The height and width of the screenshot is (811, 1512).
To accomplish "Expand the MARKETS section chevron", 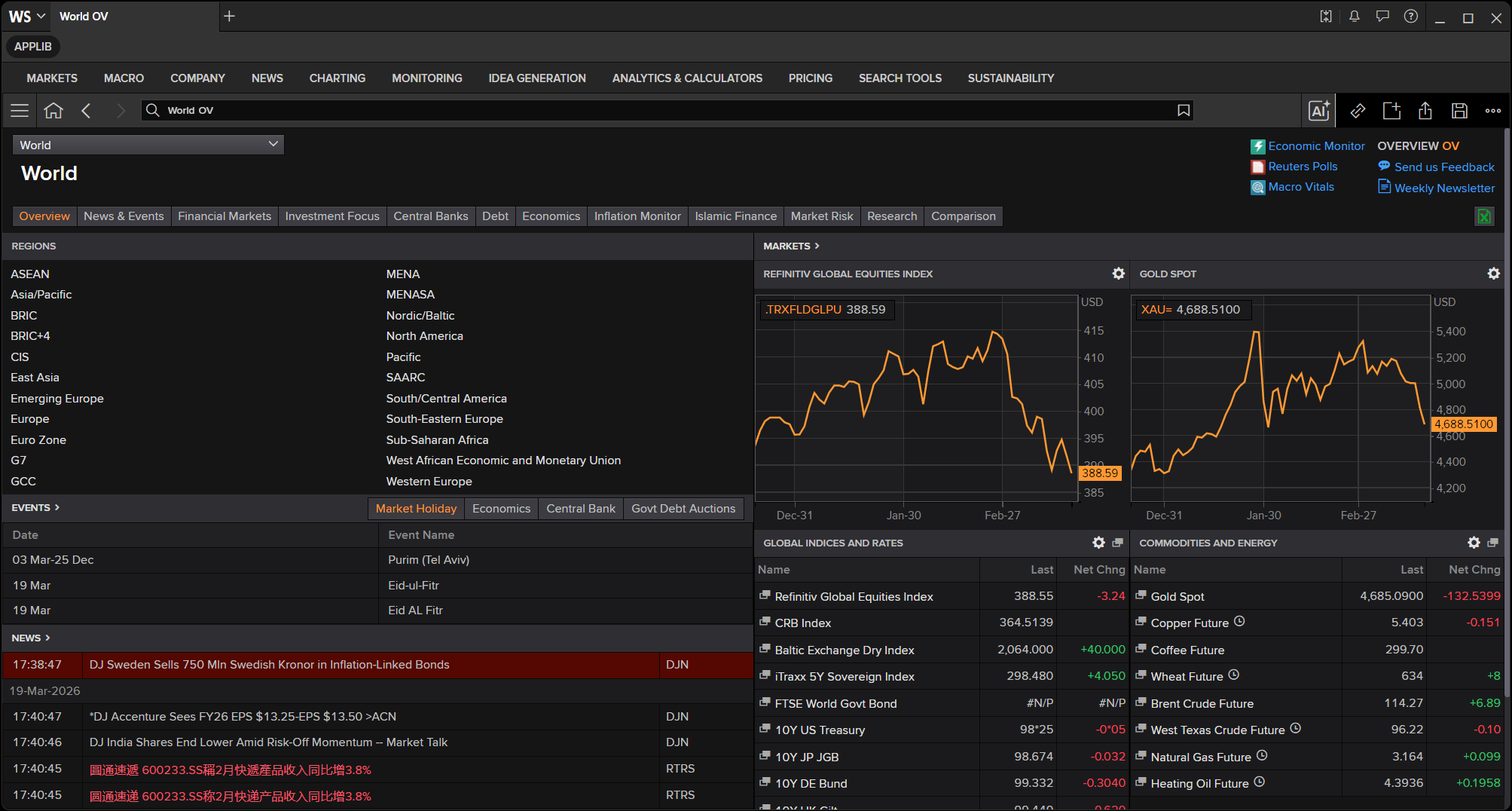I will (x=817, y=246).
